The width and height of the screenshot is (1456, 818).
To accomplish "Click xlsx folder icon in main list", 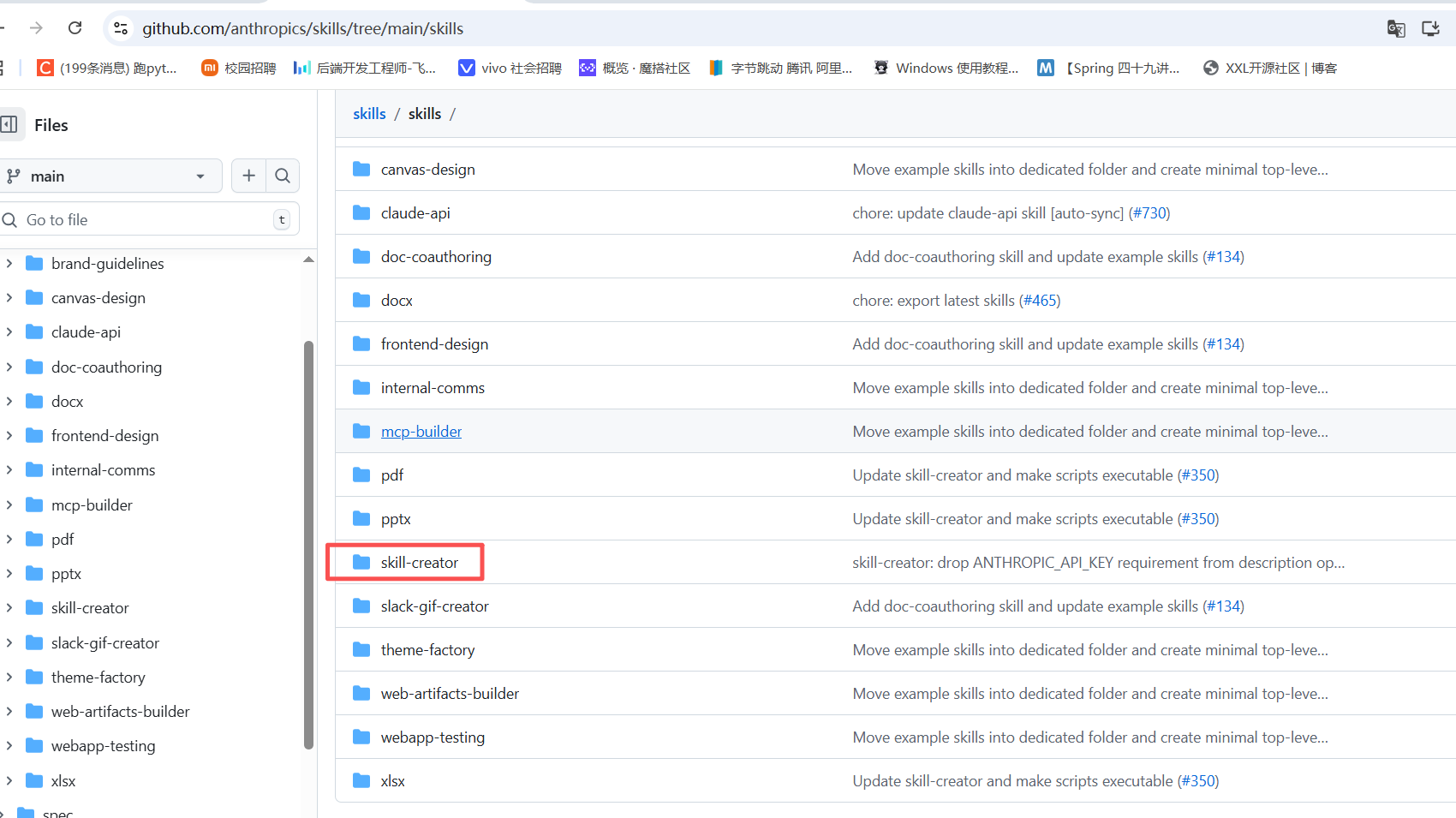I will tap(361, 780).
